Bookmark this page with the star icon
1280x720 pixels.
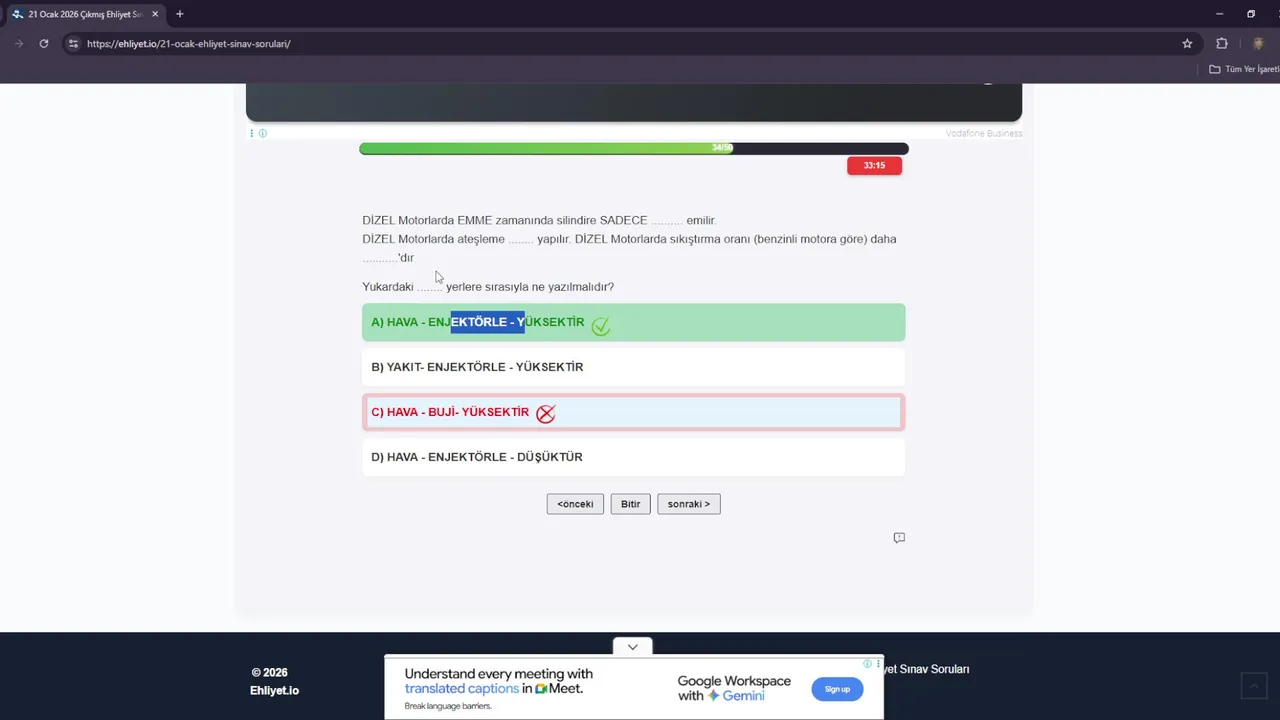pos(1187,44)
